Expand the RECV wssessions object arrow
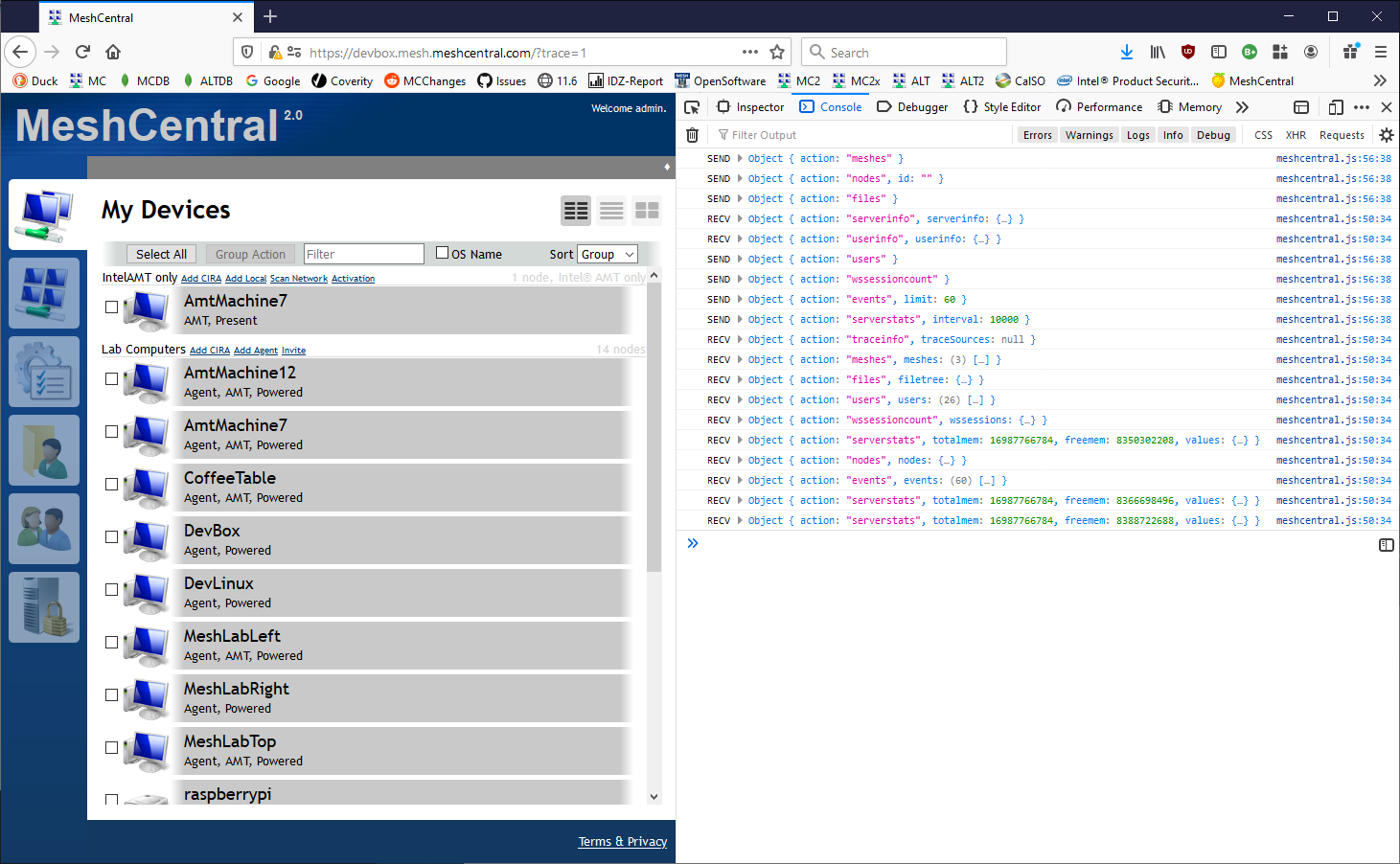1400x864 pixels. pyautogui.click(x=740, y=420)
